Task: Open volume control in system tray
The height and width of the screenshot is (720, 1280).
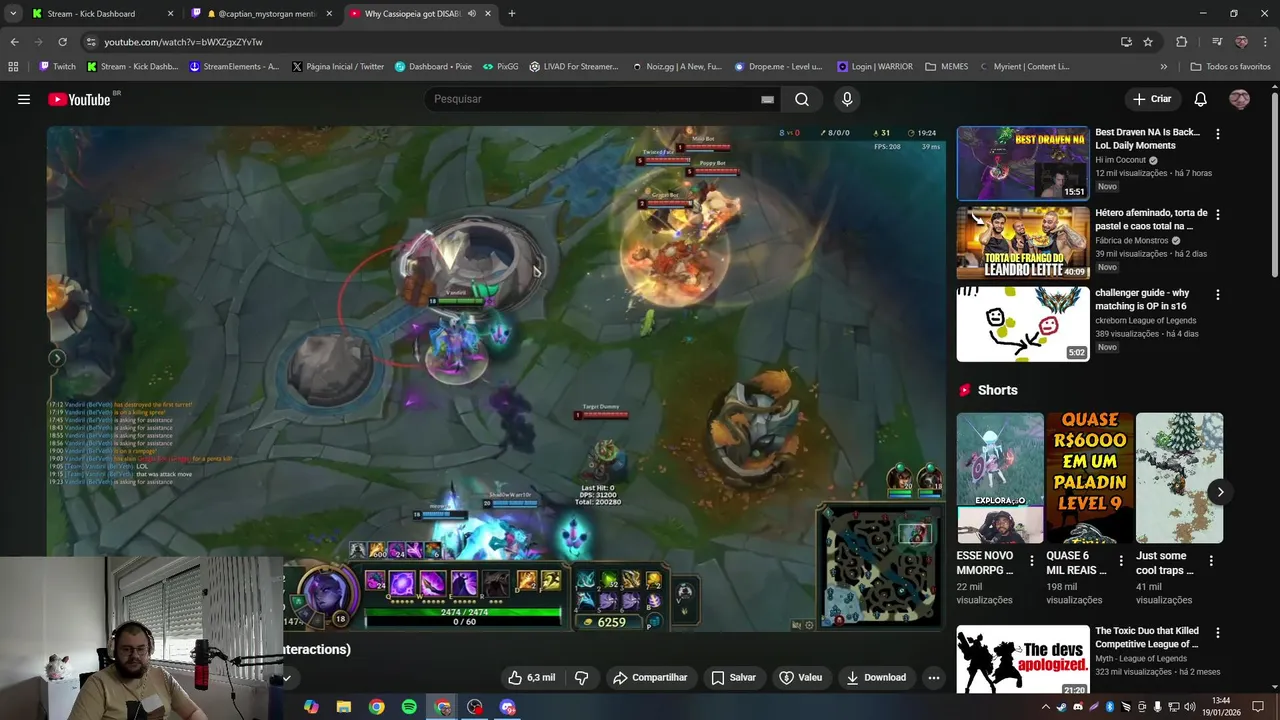Action: pyautogui.click(x=1190, y=707)
